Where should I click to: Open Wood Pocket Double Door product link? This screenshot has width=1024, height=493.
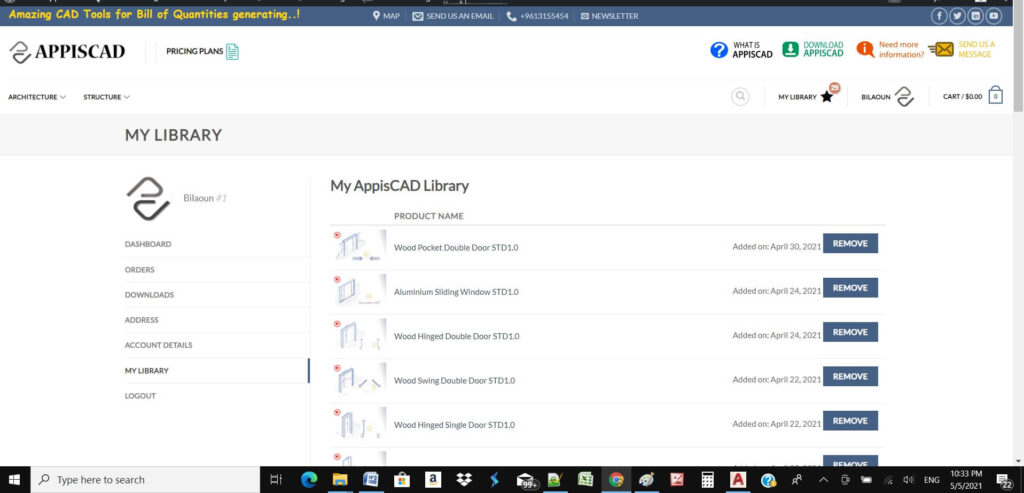(456, 247)
